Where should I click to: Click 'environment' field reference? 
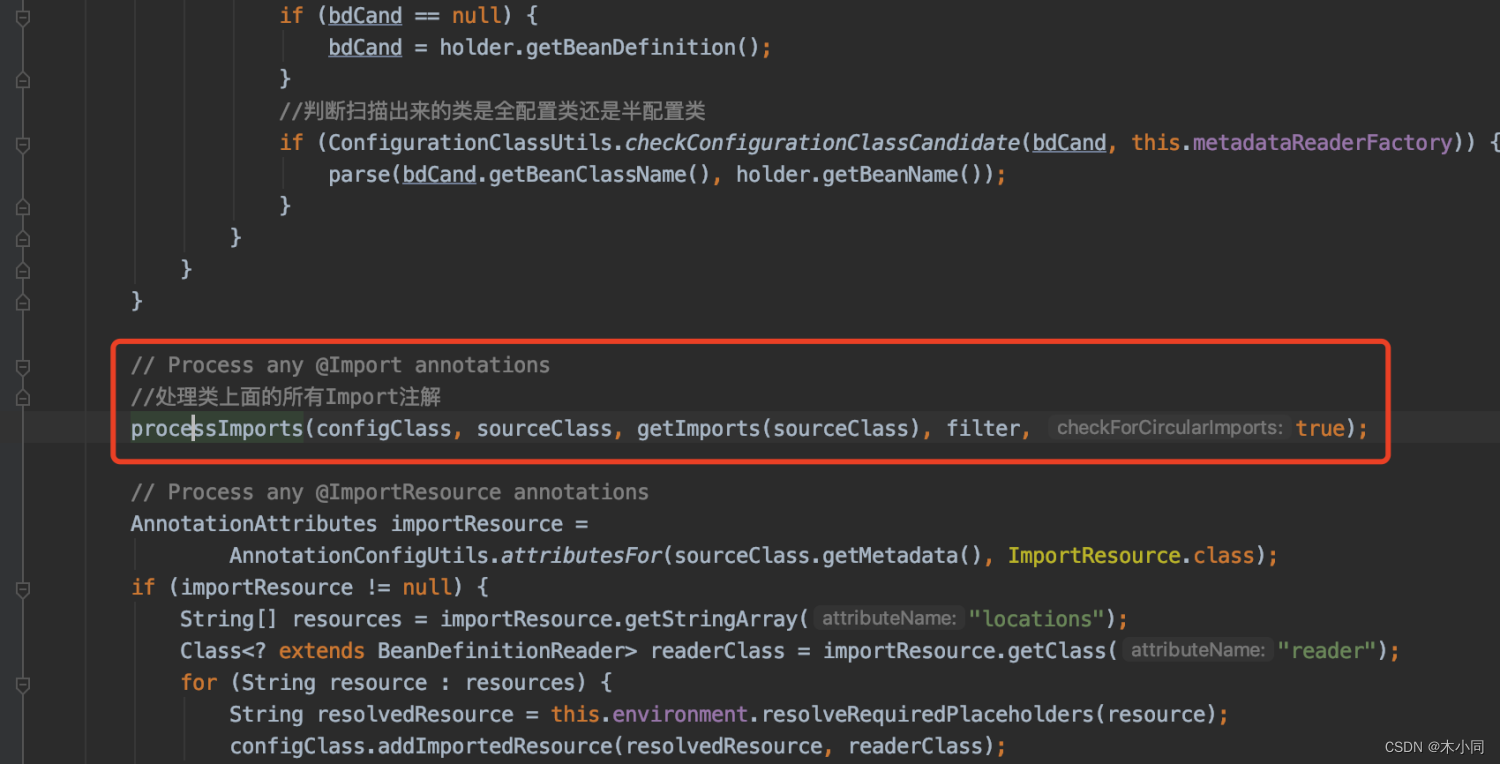[x=680, y=714]
